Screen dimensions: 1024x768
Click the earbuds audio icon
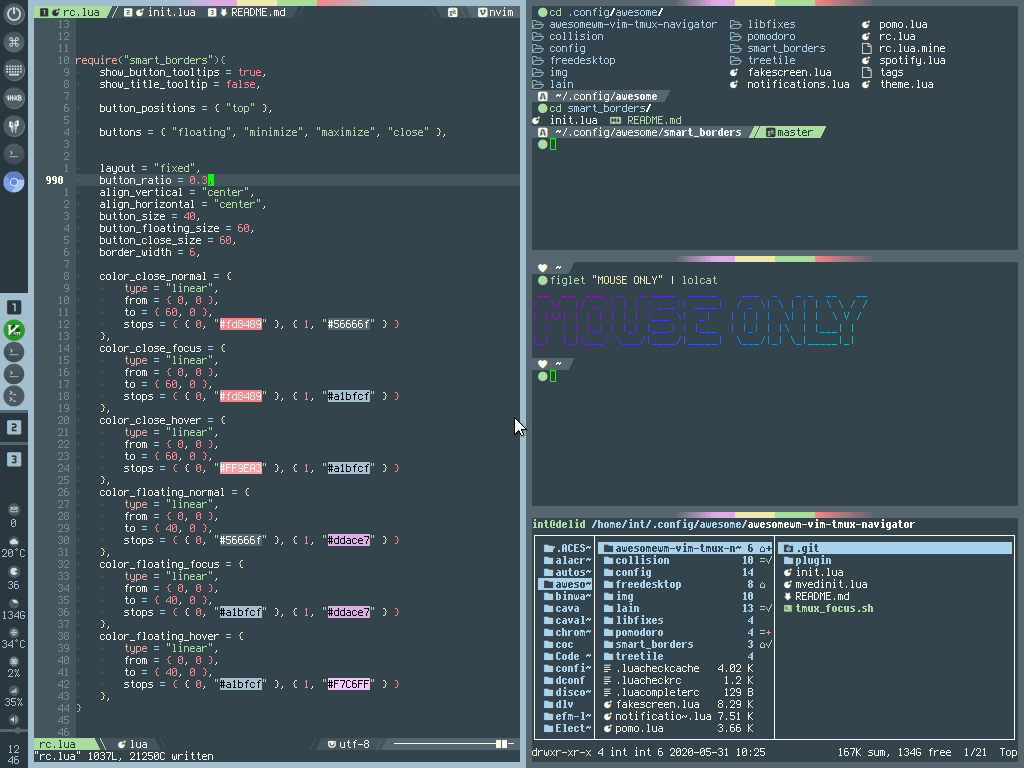coord(14,126)
